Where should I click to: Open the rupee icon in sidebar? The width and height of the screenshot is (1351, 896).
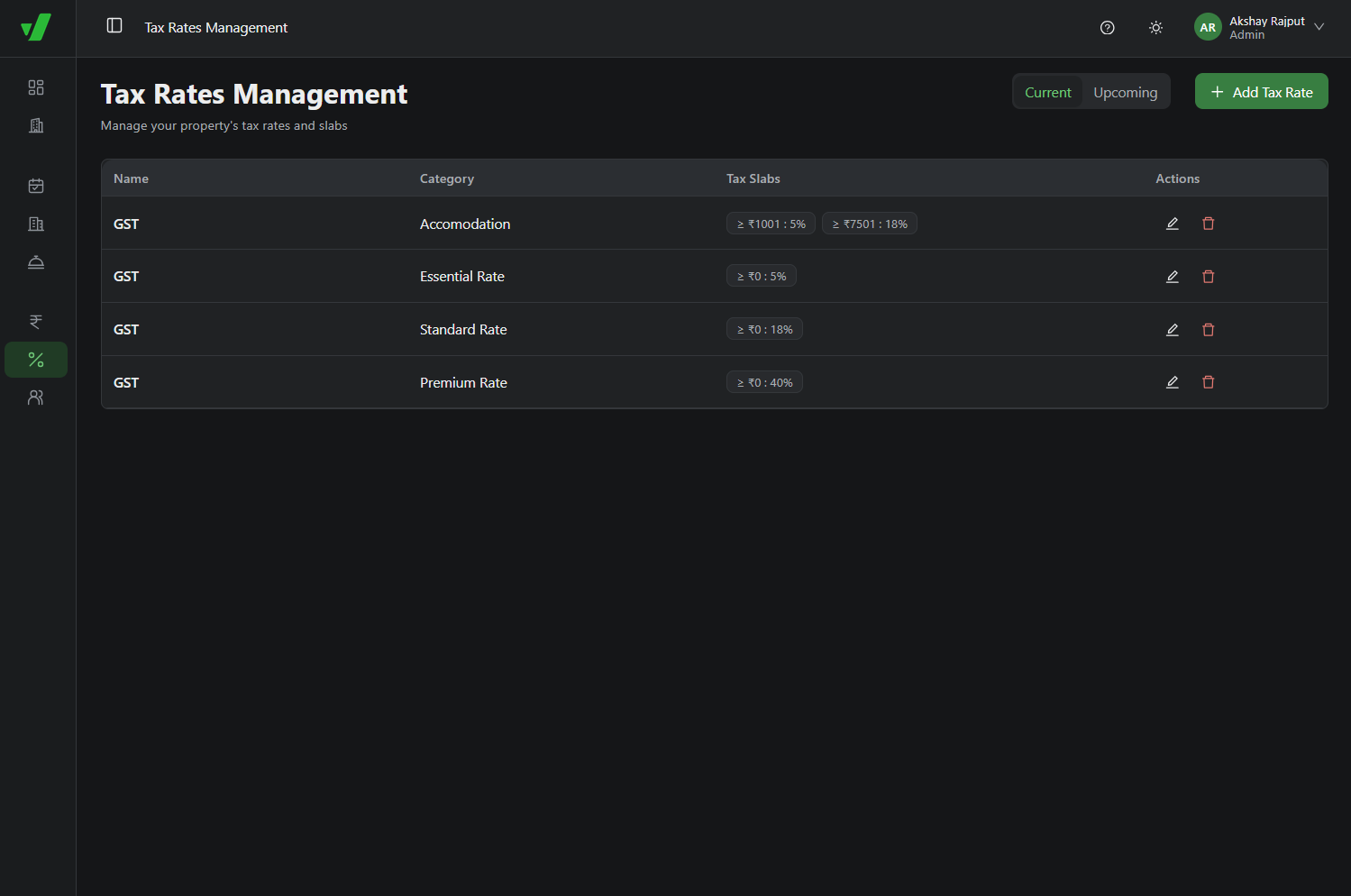point(36,322)
